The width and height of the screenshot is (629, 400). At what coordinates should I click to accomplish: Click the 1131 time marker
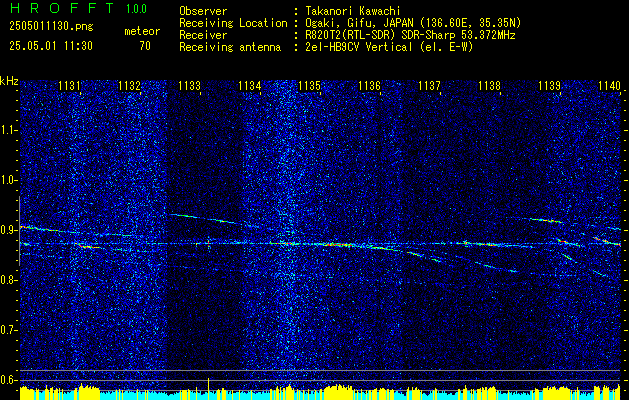pyautogui.click(x=69, y=85)
